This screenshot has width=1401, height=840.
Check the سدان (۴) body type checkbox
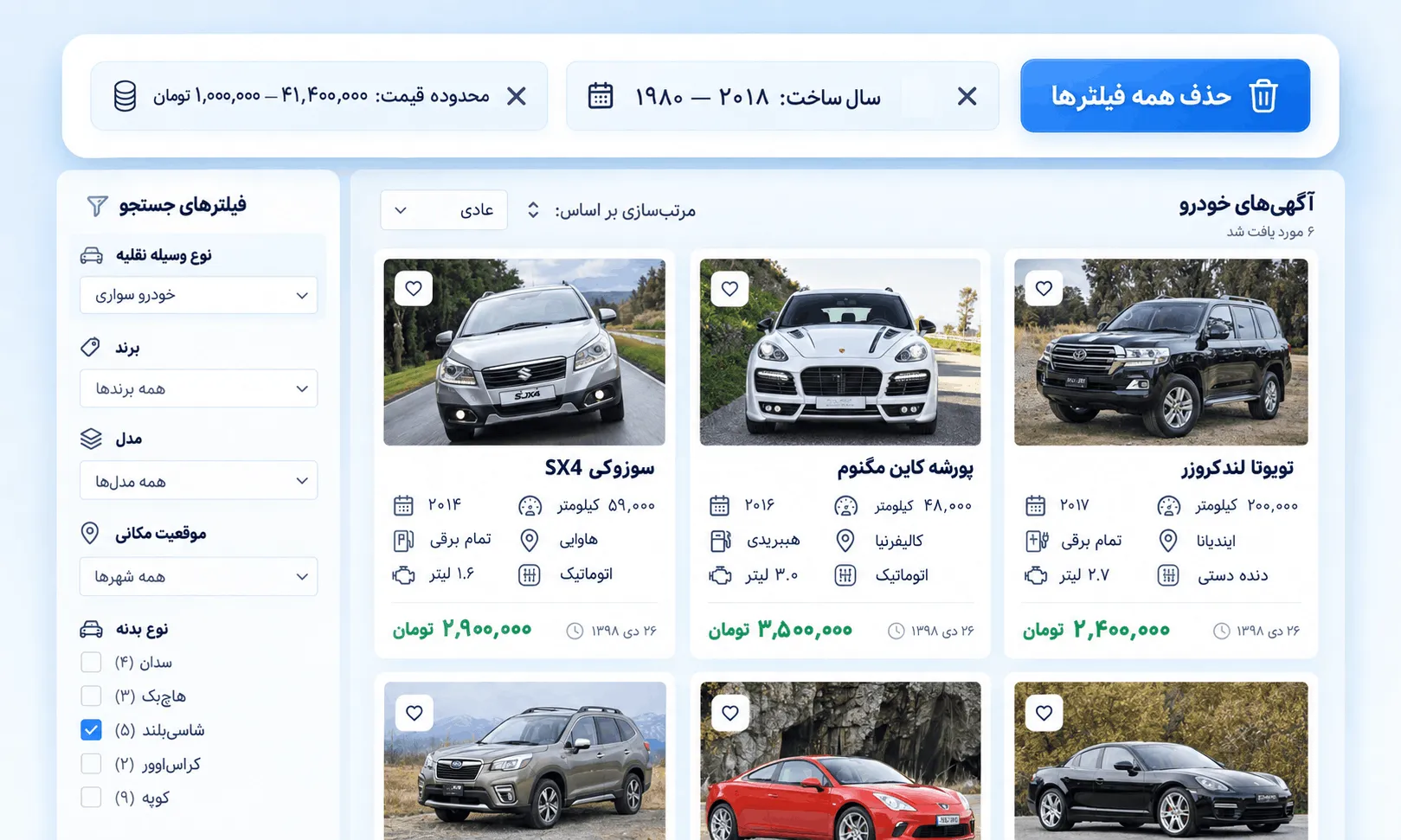pos(91,662)
